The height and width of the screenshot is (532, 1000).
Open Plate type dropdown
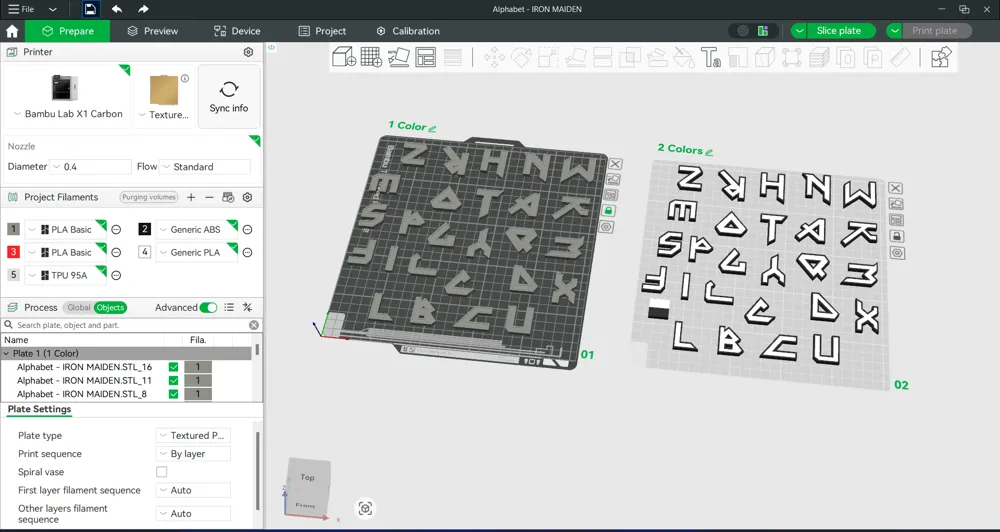click(x=193, y=436)
